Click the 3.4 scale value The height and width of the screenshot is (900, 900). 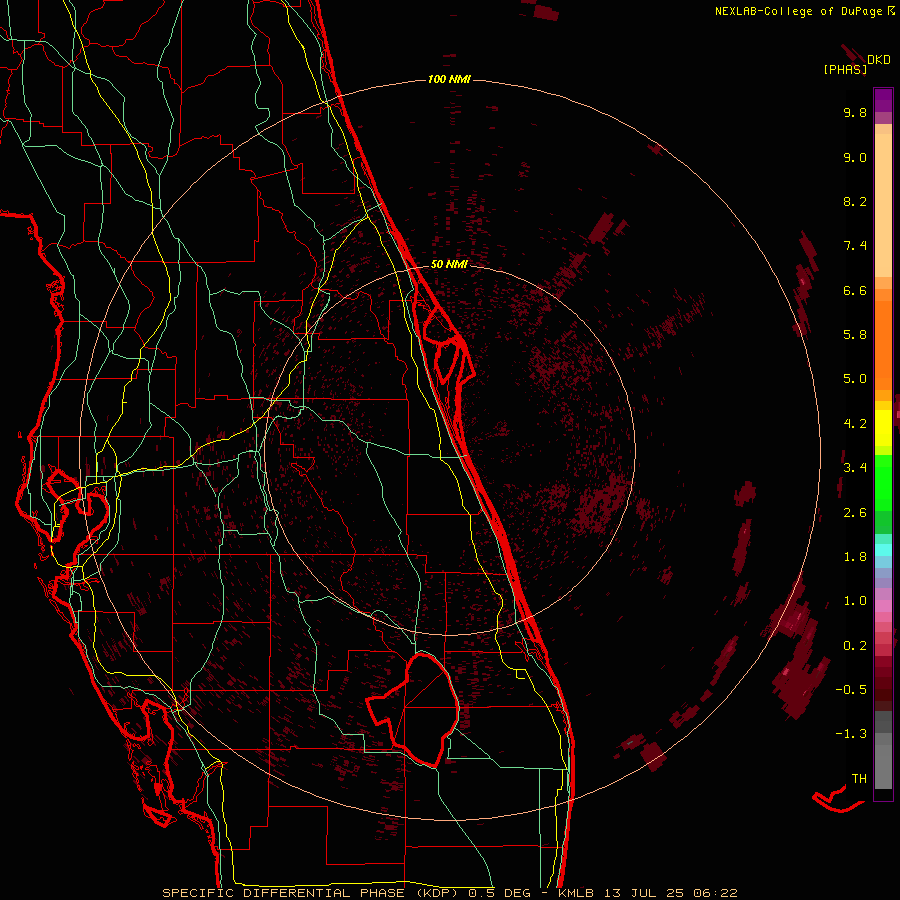[855, 468]
